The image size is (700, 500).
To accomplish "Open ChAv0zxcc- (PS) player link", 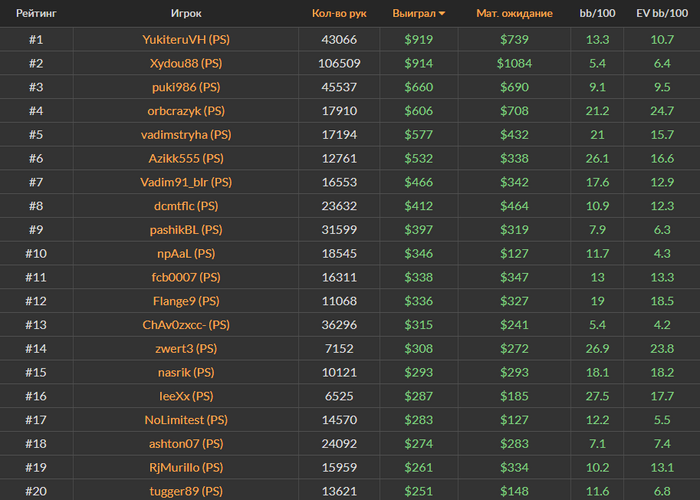I will pos(186,325).
